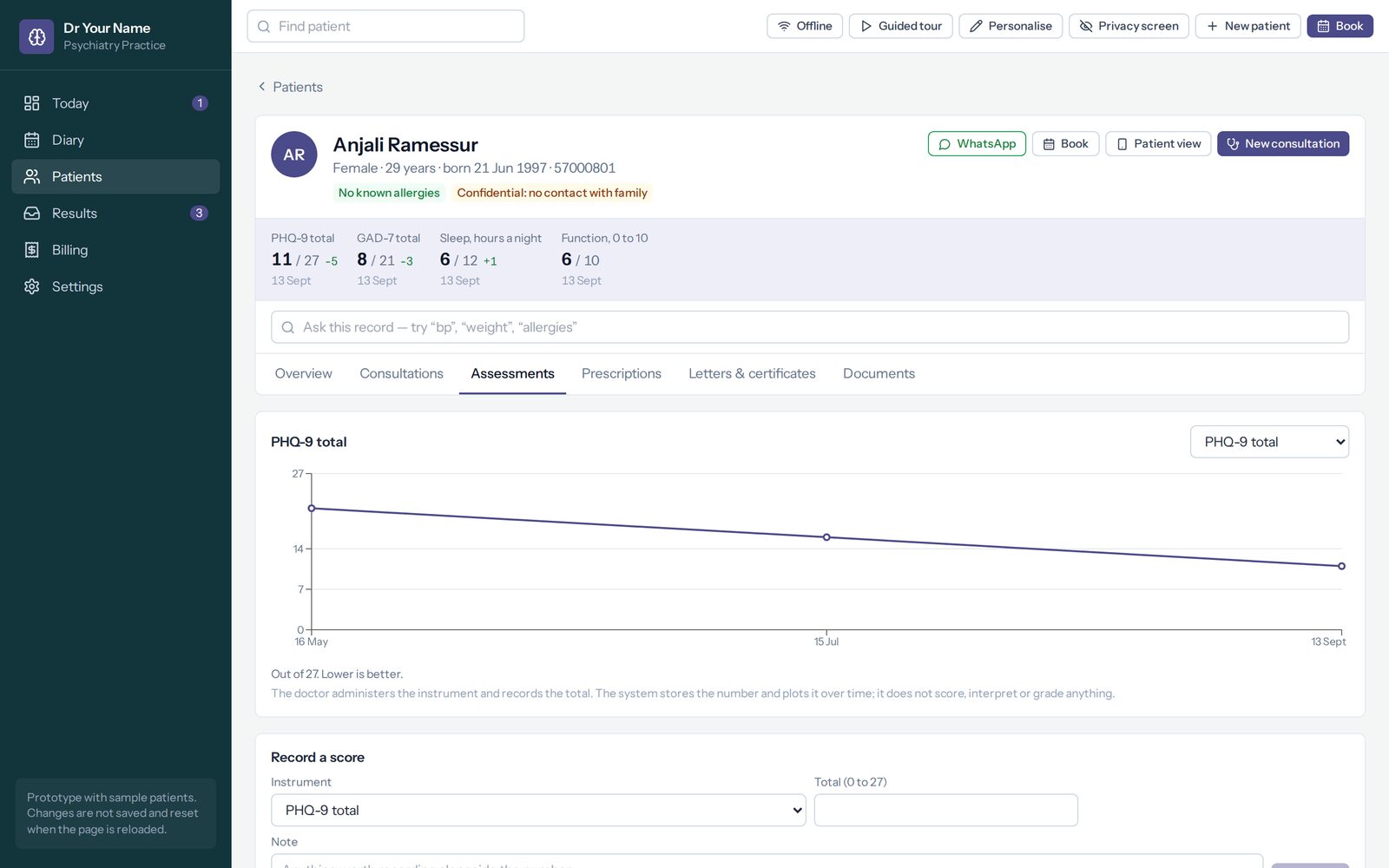
Task: Open Patient view
Action: pos(1158,144)
